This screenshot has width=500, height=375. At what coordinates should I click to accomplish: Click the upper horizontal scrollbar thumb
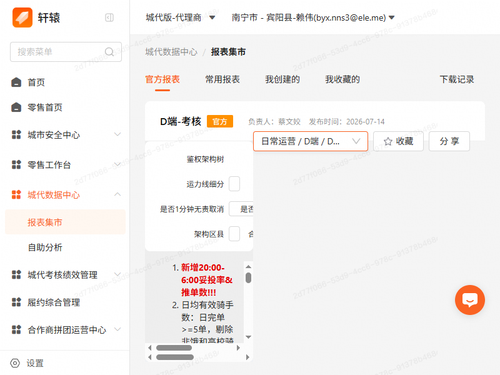click(x=174, y=348)
